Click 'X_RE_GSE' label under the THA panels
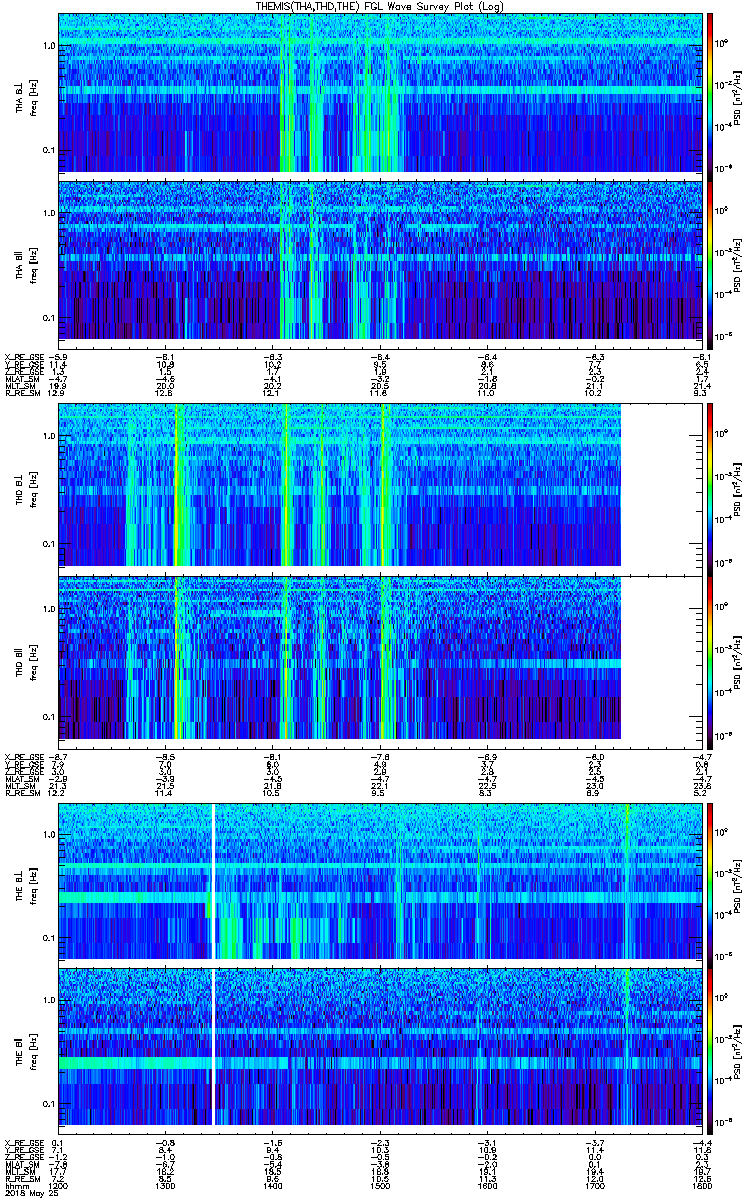The width and height of the screenshot is (750, 1200). click(x=23, y=355)
